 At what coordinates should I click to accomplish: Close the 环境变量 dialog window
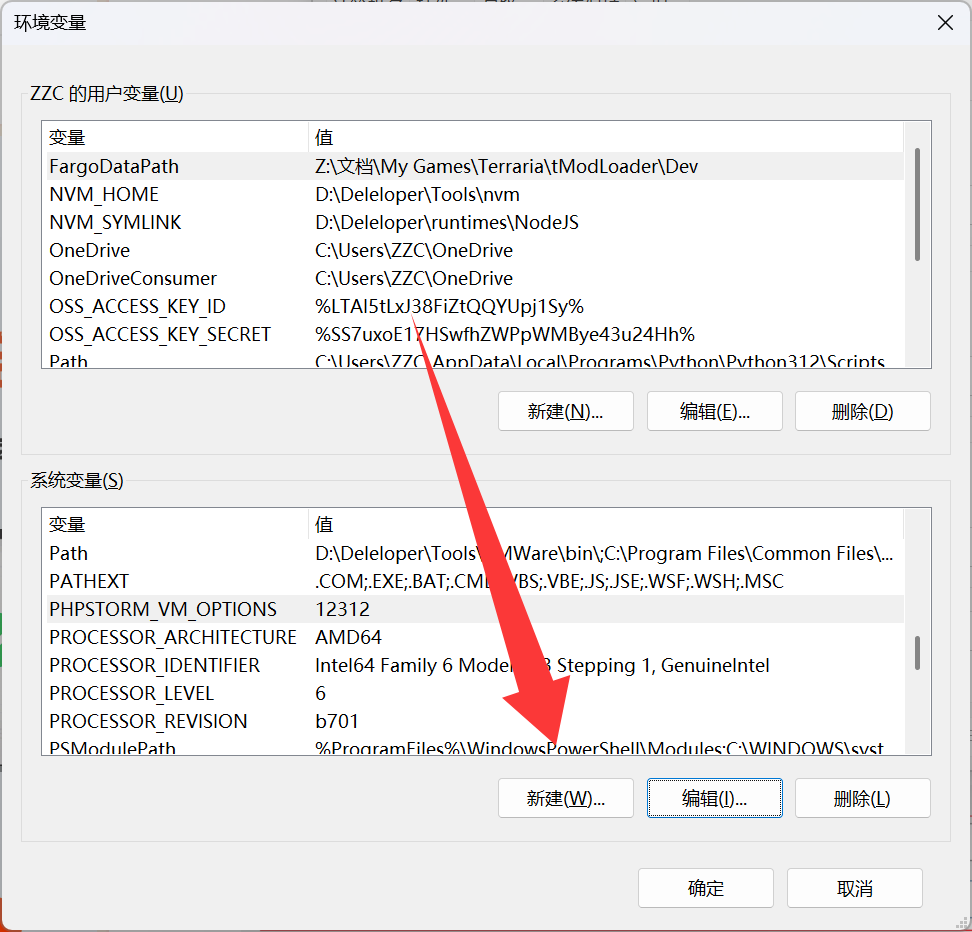click(x=945, y=23)
